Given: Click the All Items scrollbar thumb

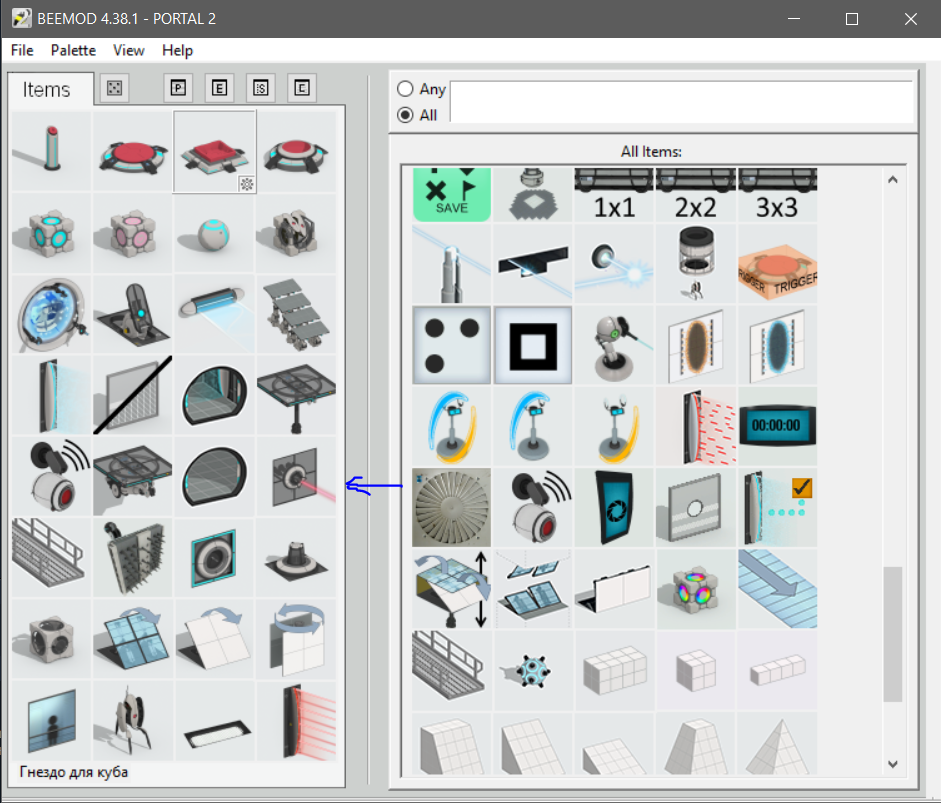Looking at the screenshot, I should pyautogui.click(x=893, y=634).
